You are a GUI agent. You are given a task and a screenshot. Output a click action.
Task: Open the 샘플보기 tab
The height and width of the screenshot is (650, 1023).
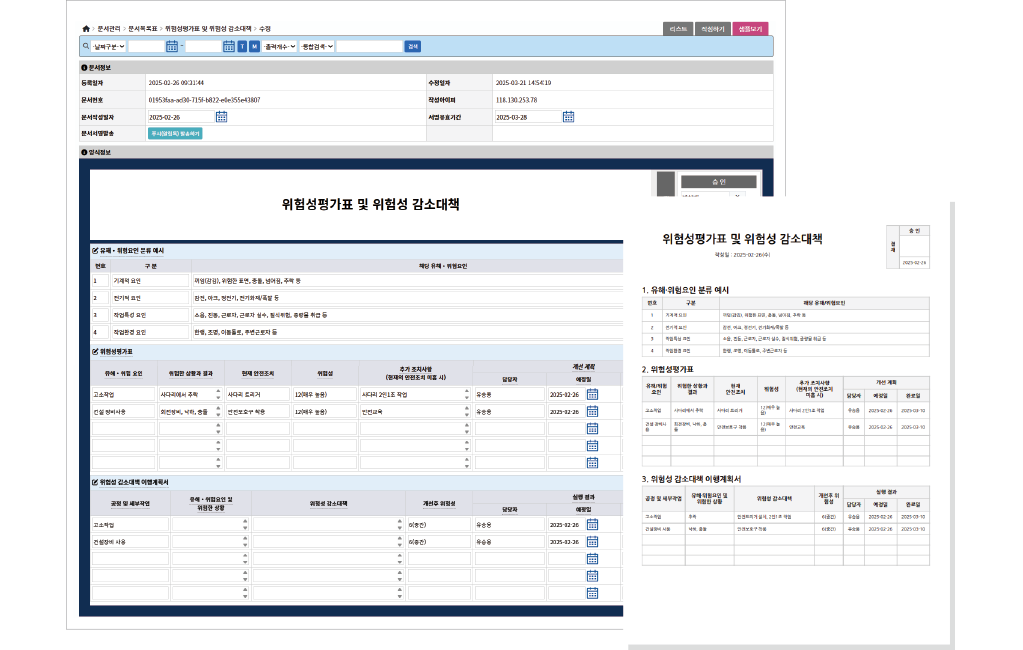pyautogui.click(x=750, y=29)
